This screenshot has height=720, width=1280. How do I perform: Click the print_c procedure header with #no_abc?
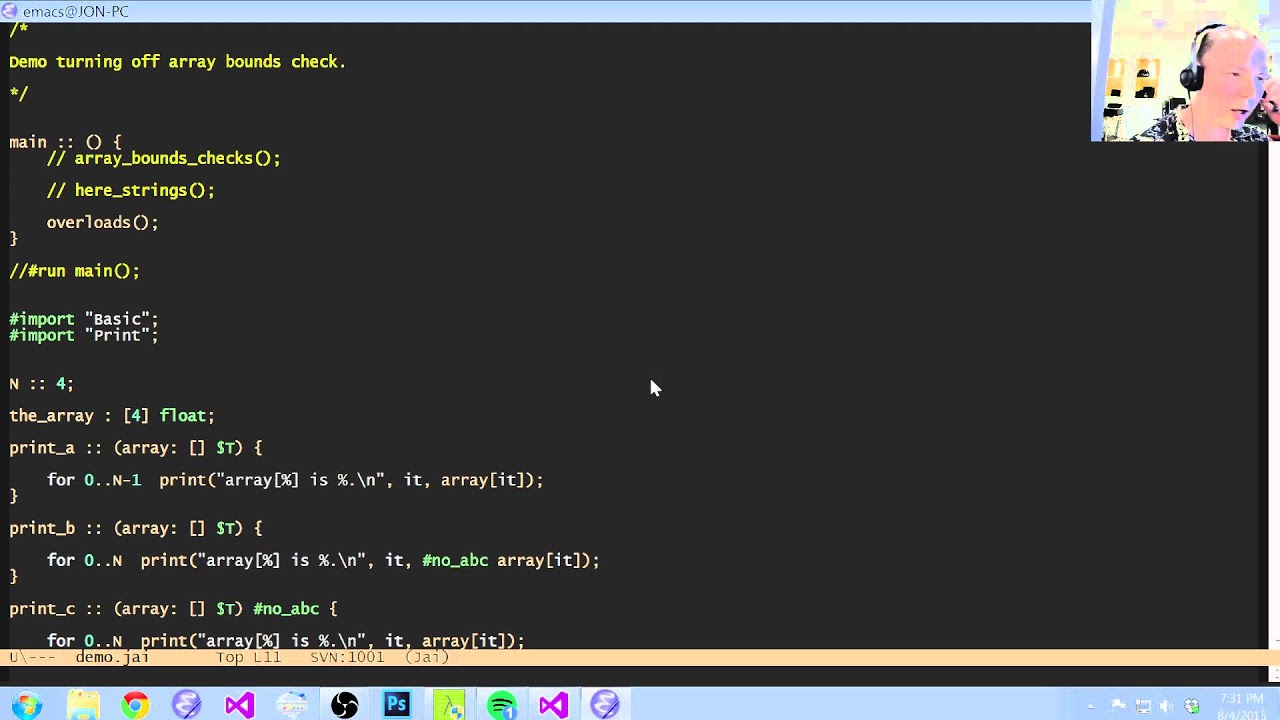coord(174,609)
